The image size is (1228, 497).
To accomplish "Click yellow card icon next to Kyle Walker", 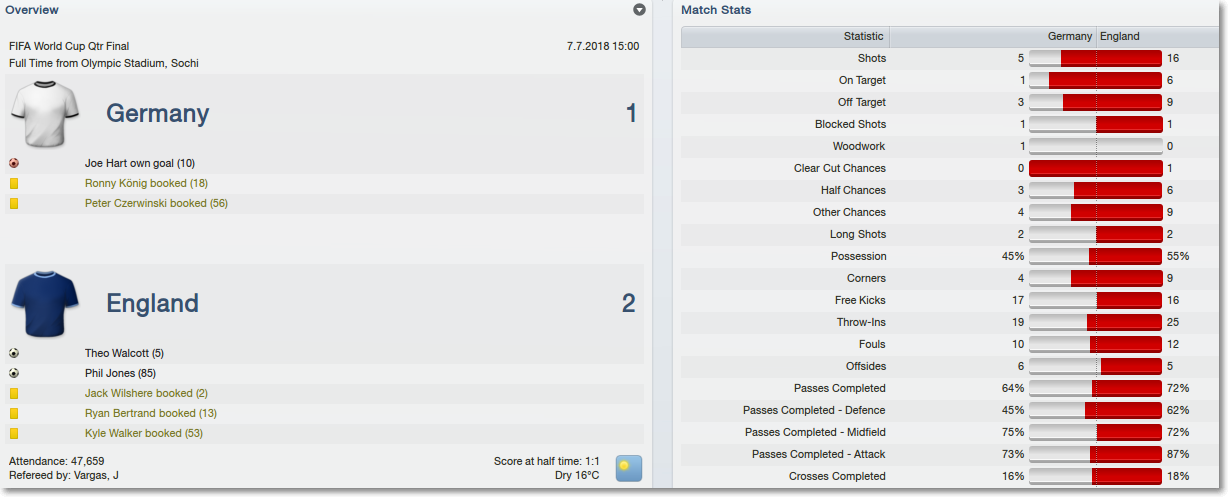I will pos(14,433).
